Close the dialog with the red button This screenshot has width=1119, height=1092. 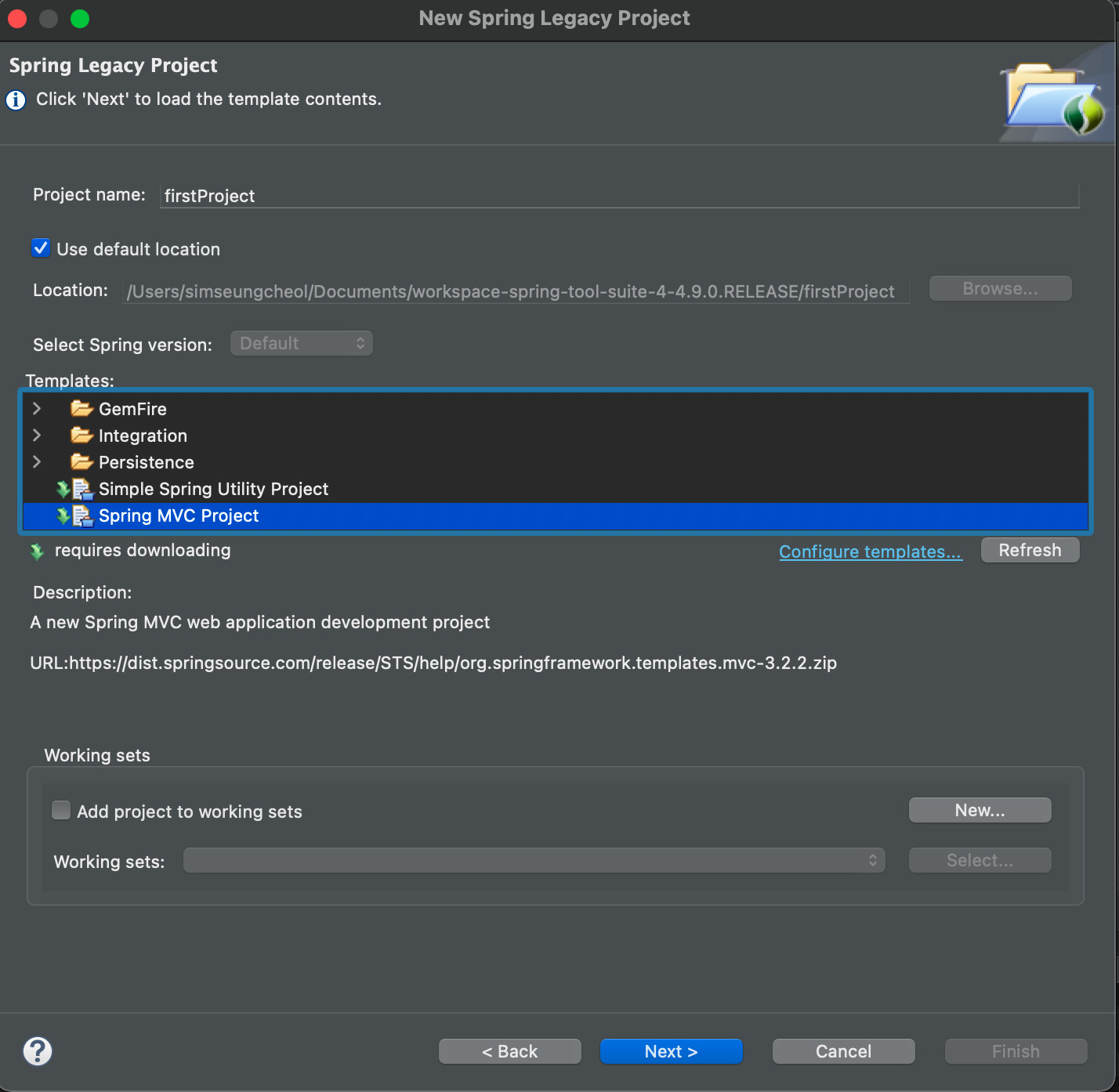[17, 18]
